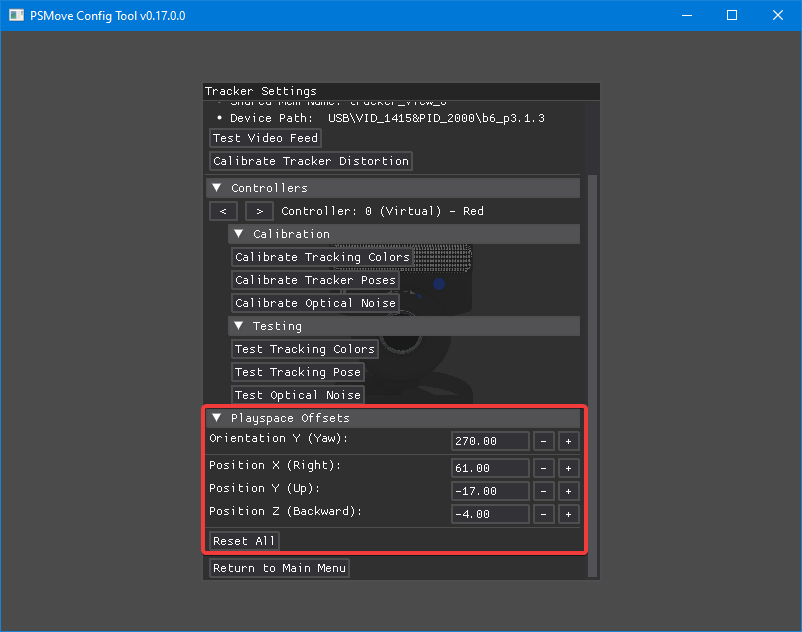Click the Reset All button

point(244,541)
